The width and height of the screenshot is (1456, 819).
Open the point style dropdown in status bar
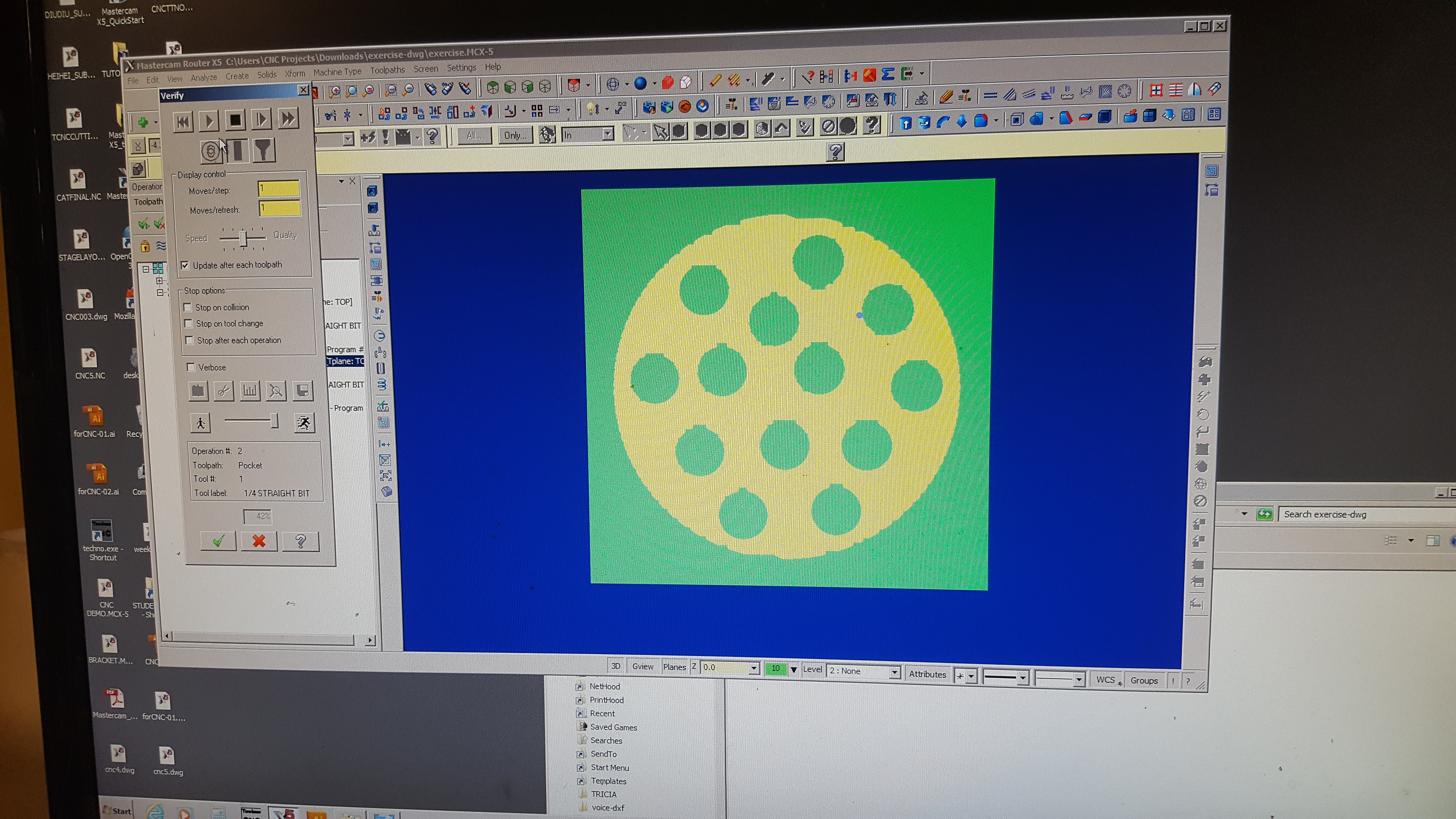971,676
